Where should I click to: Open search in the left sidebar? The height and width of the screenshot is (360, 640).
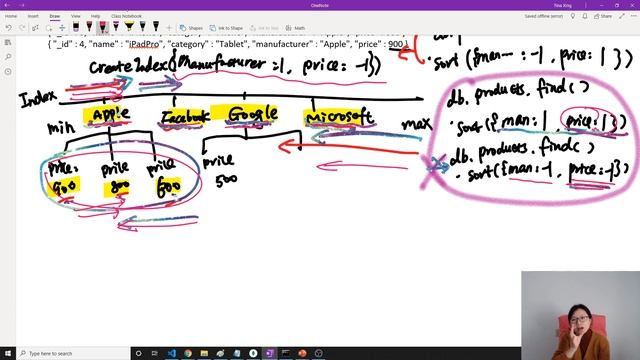tap(8, 57)
